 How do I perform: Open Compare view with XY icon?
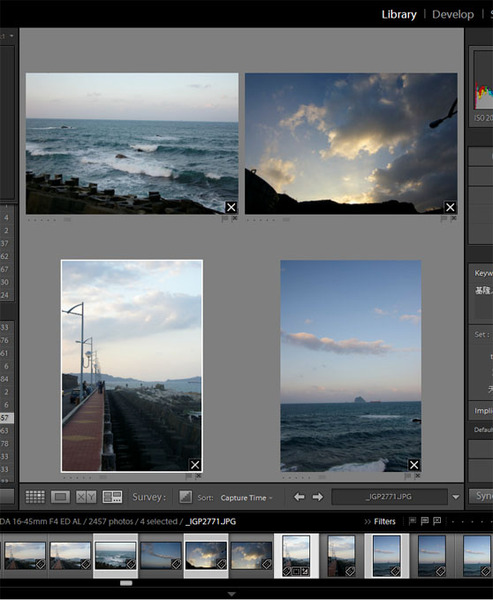tap(86, 497)
